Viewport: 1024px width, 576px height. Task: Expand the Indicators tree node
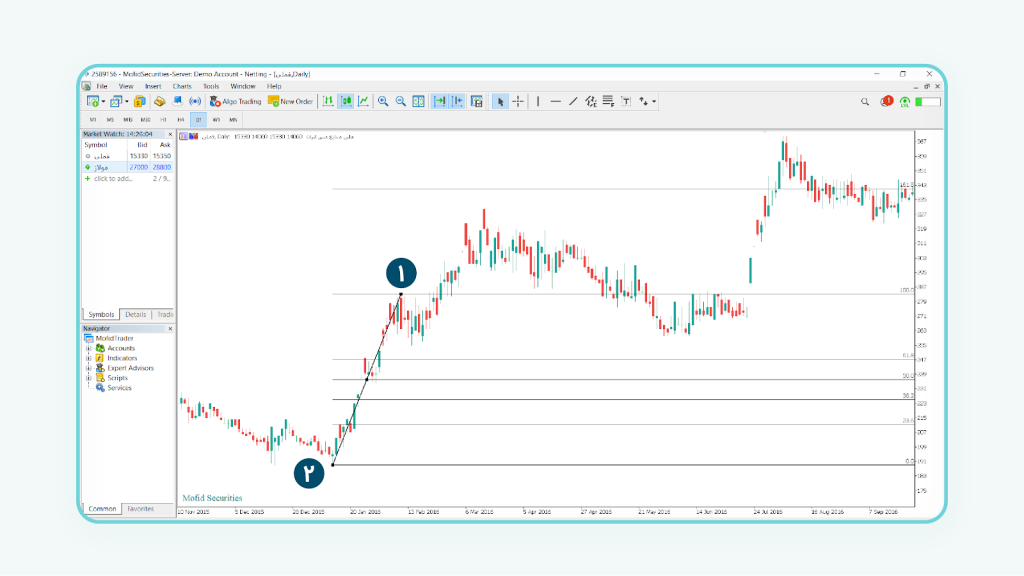coord(88,358)
